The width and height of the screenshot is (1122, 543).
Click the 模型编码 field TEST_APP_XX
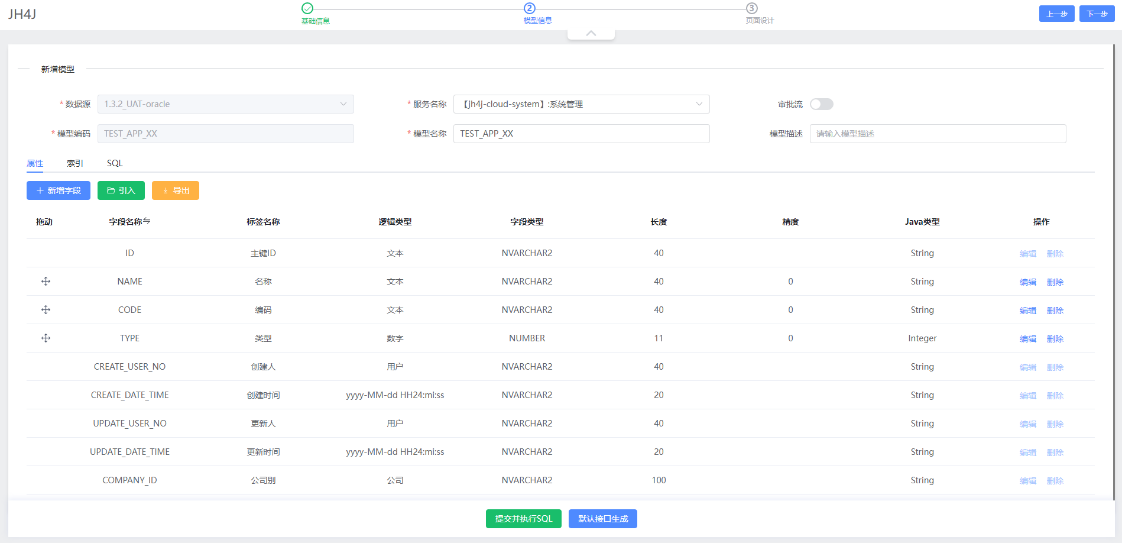[225, 134]
